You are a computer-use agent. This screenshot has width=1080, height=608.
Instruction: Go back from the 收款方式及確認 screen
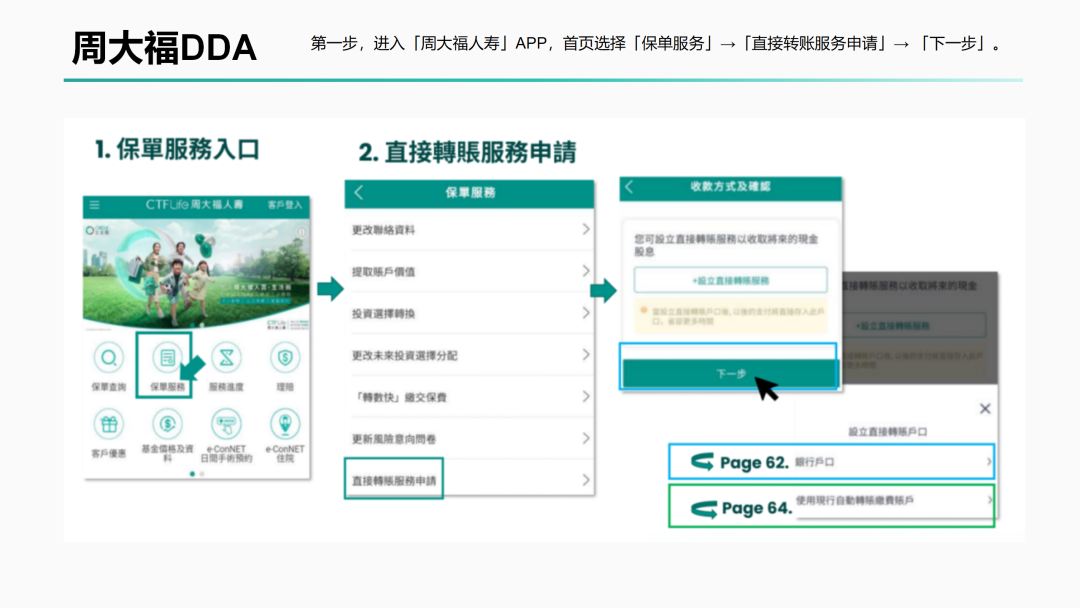pos(629,187)
